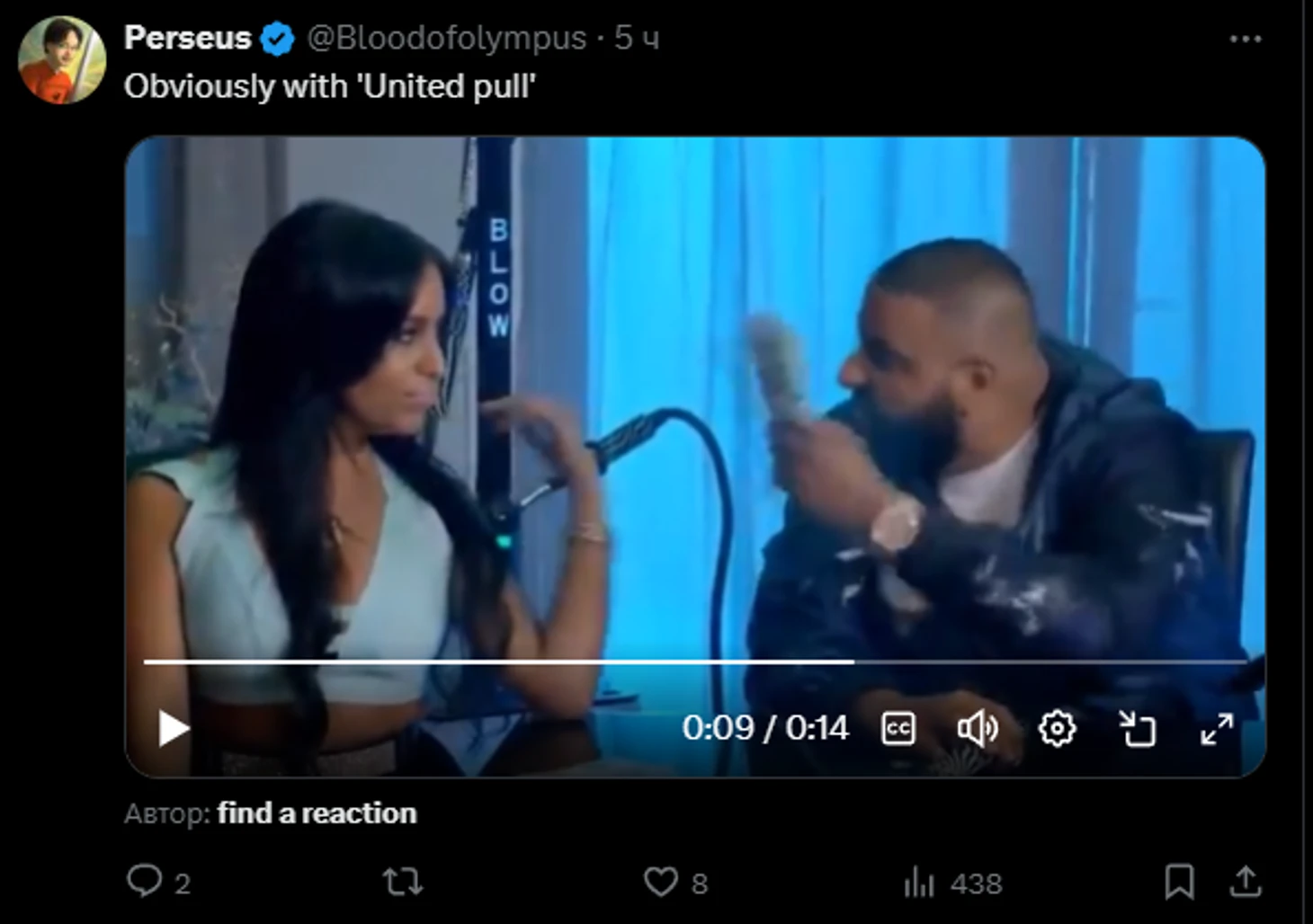Open the 'find a reaction' author link
1313x924 pixels.
(x=317, y=813)
